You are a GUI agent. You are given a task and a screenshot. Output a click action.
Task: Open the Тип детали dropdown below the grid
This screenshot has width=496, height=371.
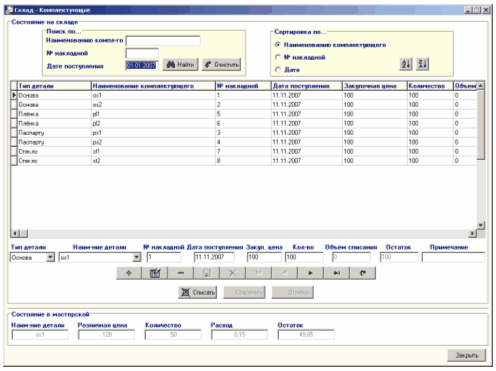pyautogui.click(x=51, y=257)
